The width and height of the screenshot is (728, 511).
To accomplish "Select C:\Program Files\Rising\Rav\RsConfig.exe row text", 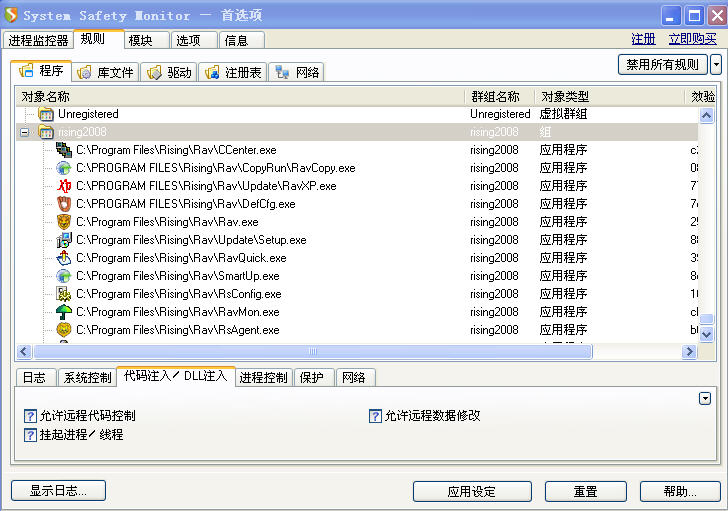I will [179, 294].
